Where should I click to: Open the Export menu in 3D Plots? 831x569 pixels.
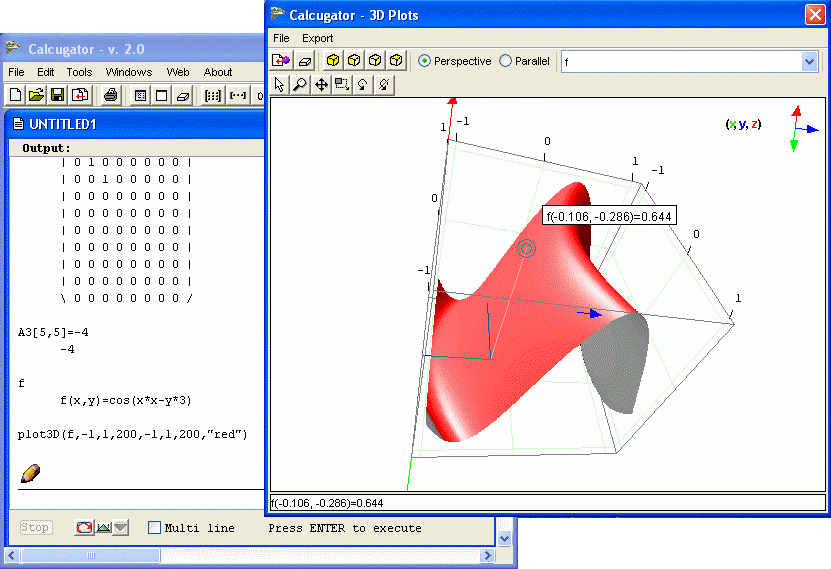[x=318, y=38]
